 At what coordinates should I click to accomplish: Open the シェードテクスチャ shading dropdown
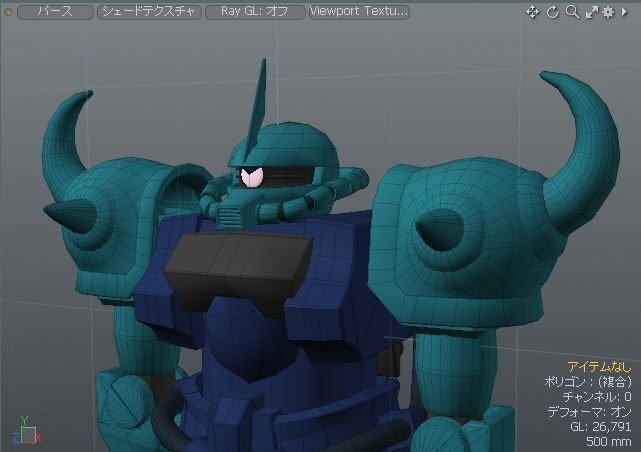pyautogui.click(x=149, y=11)
